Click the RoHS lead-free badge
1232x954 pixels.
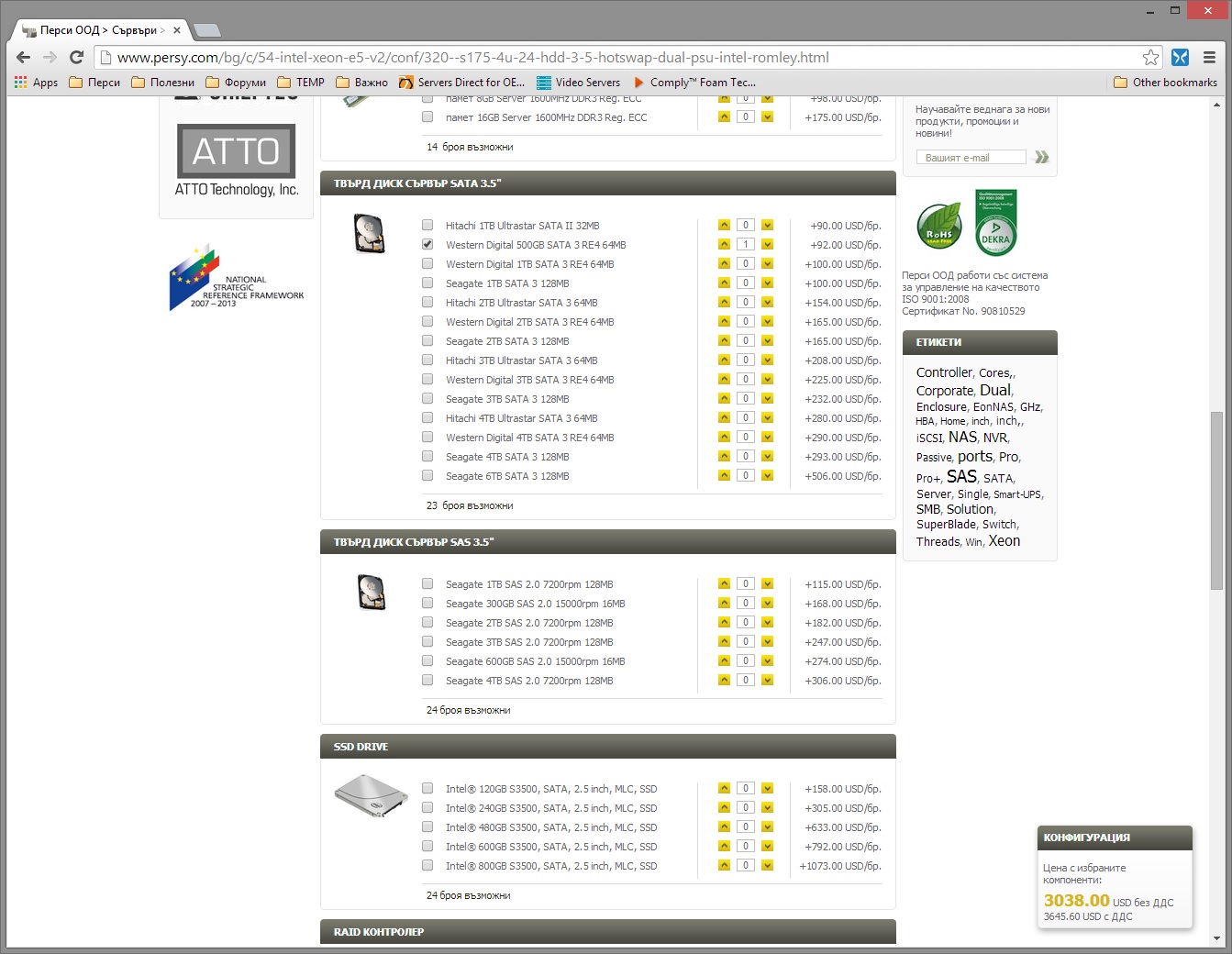pyautogui.click(x=939, y=226)
